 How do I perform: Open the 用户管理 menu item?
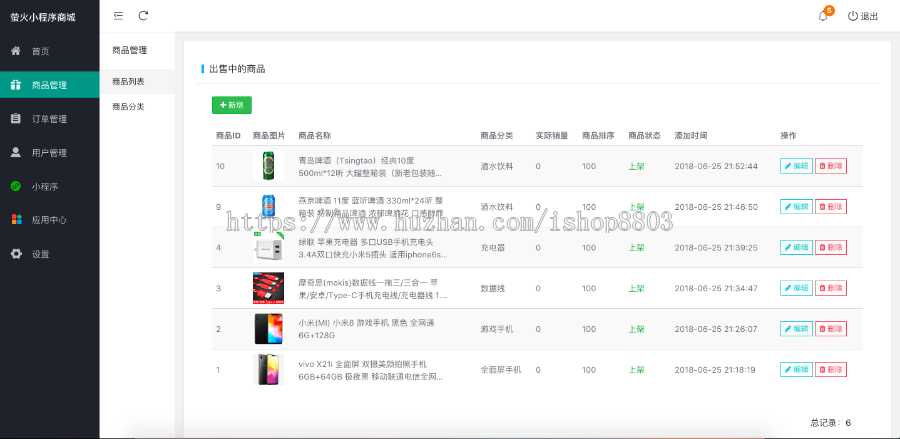click(49, 153)
